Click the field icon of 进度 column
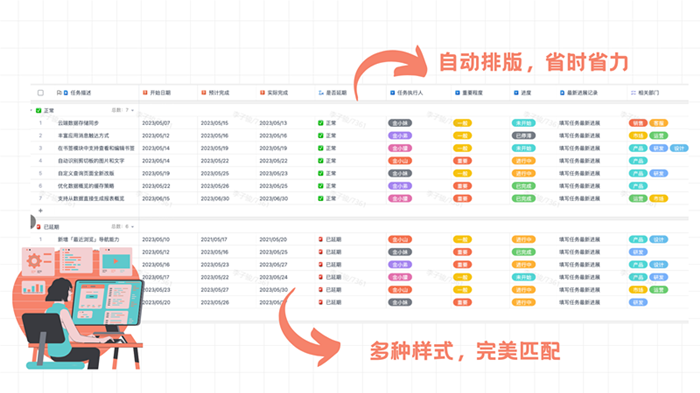Image resolution: width=700 pixels, height=393 pixels. 516,93
